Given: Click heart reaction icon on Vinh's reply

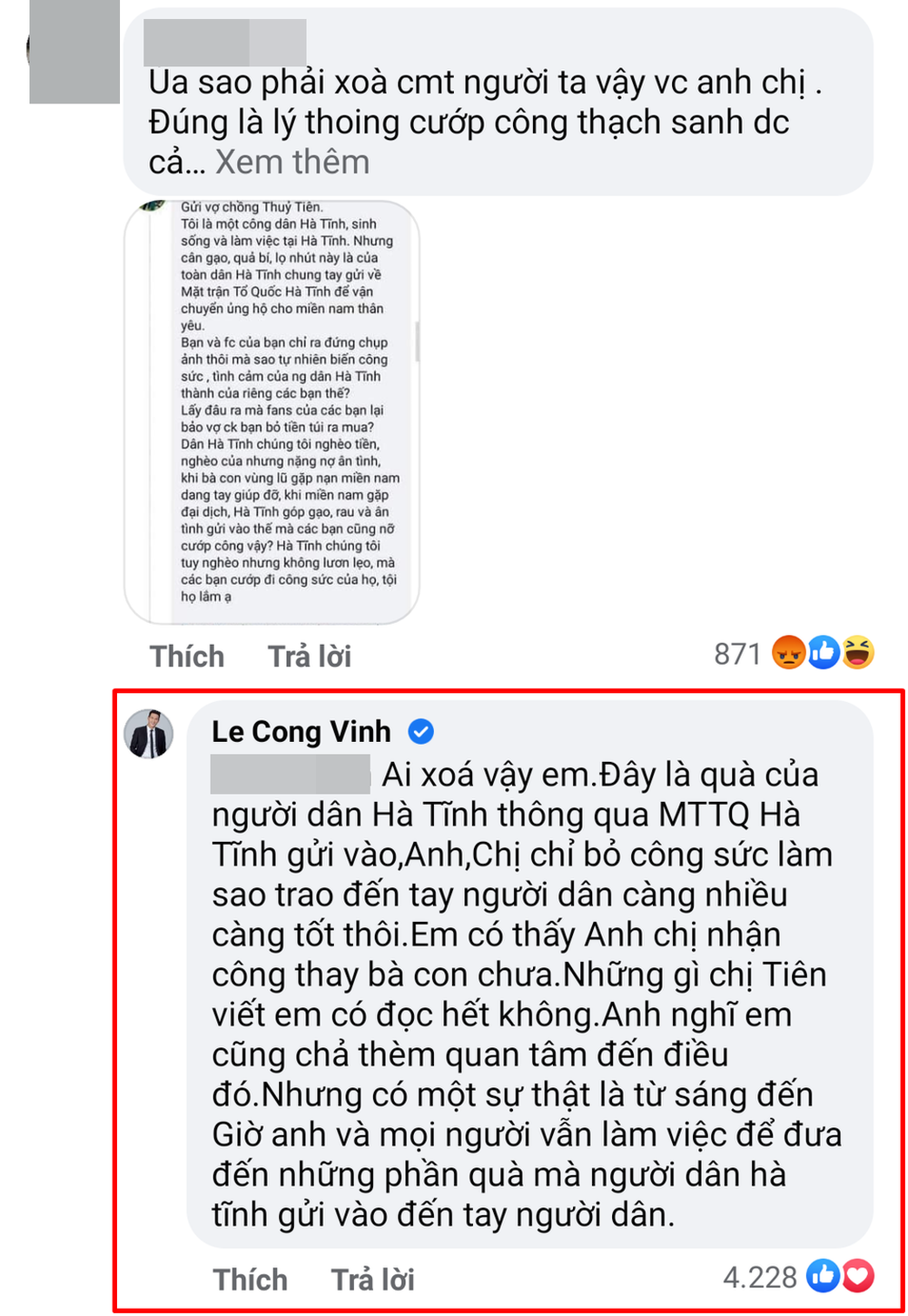Looking at the screenshot, I should click(x=857, y=1277).
